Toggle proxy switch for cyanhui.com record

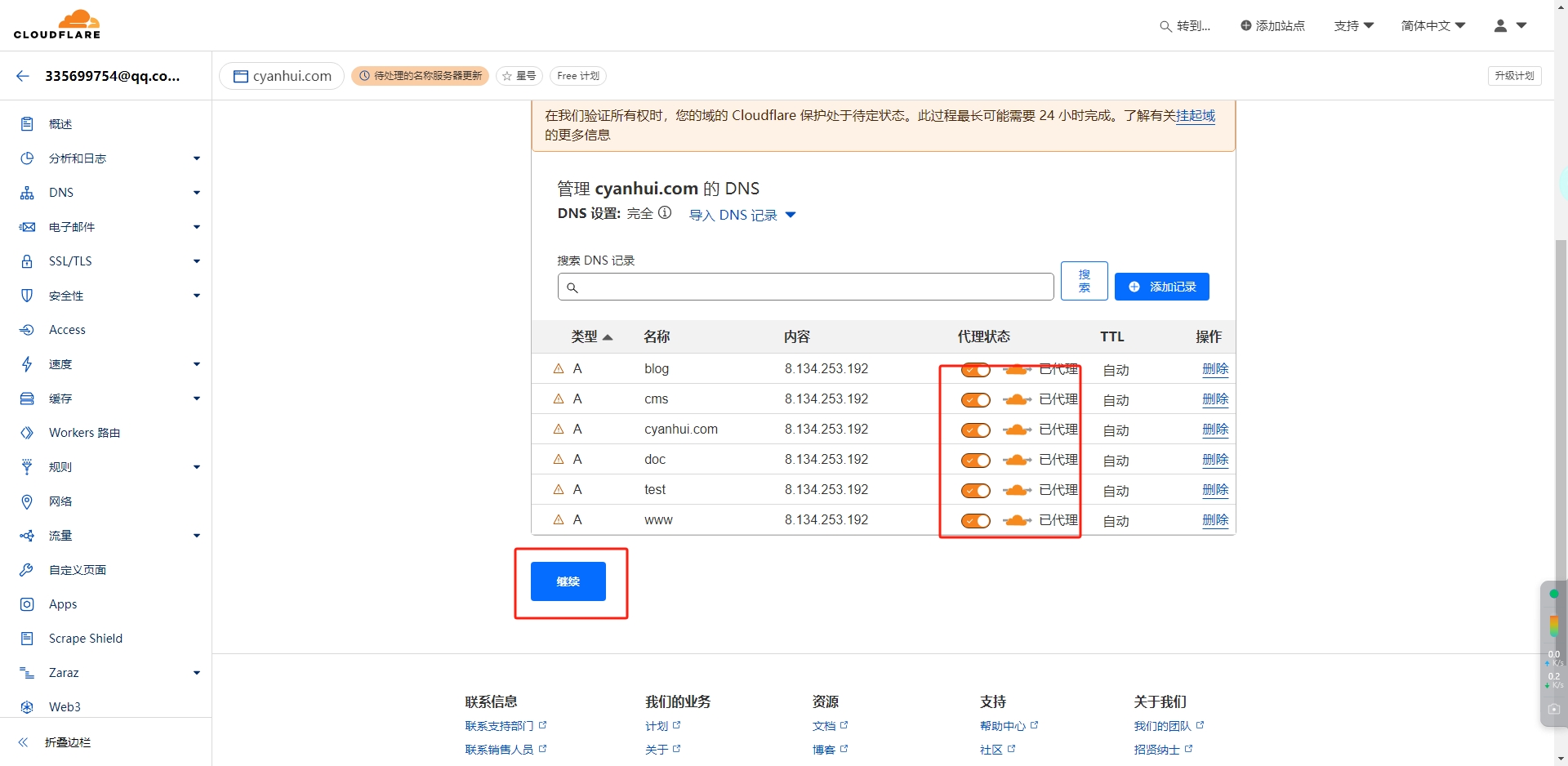tap(975, 430)
